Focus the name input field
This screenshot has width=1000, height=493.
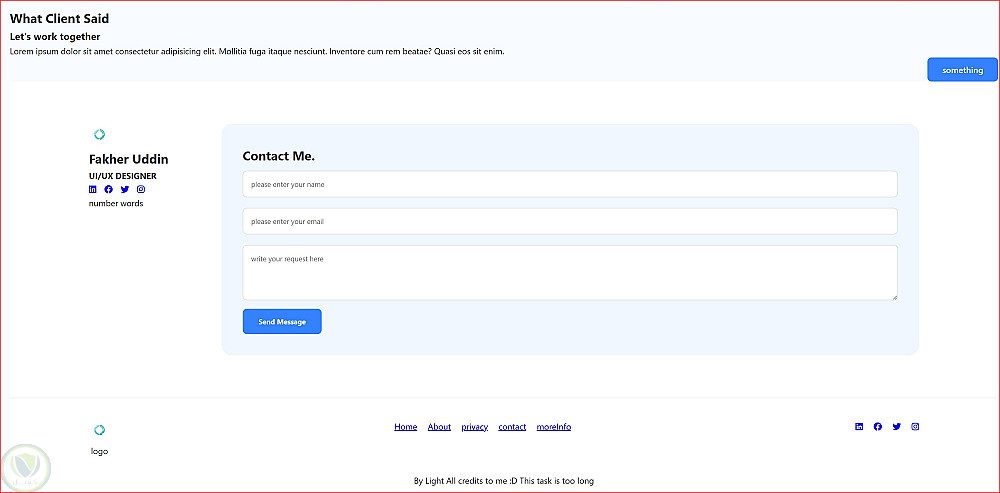[x=570, y=184]
